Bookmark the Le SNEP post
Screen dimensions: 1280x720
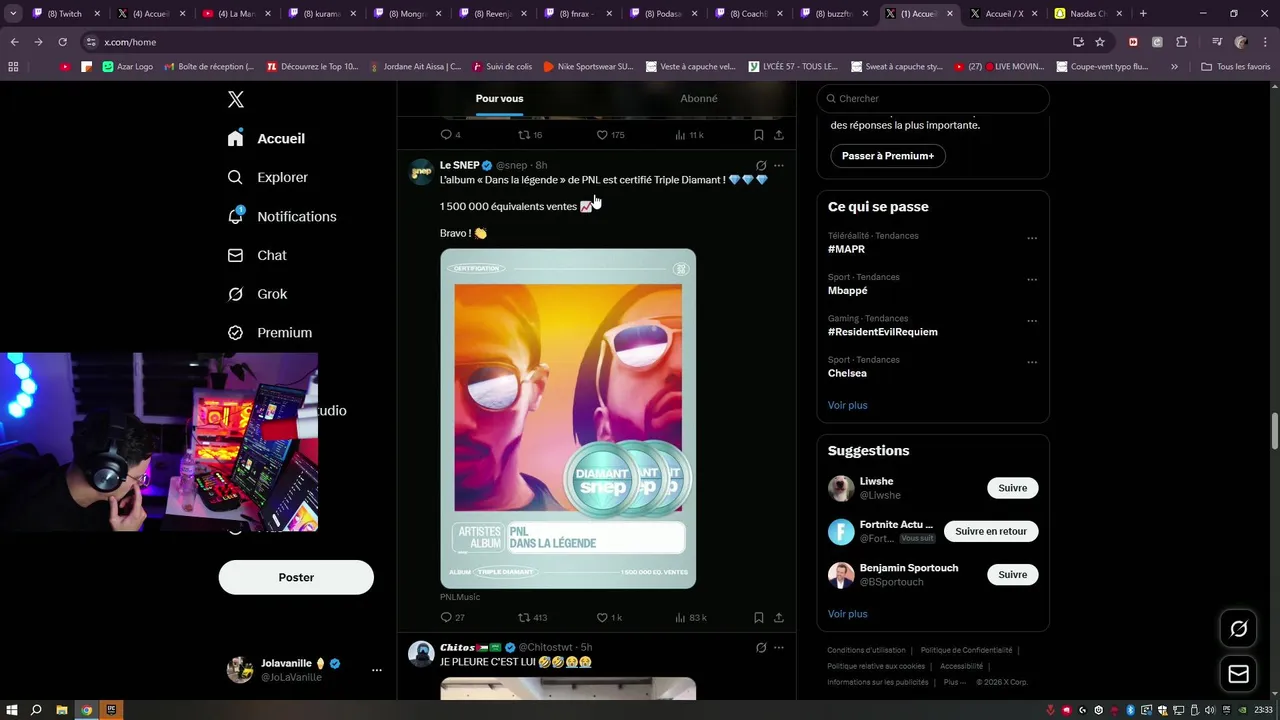click(759, 617)
